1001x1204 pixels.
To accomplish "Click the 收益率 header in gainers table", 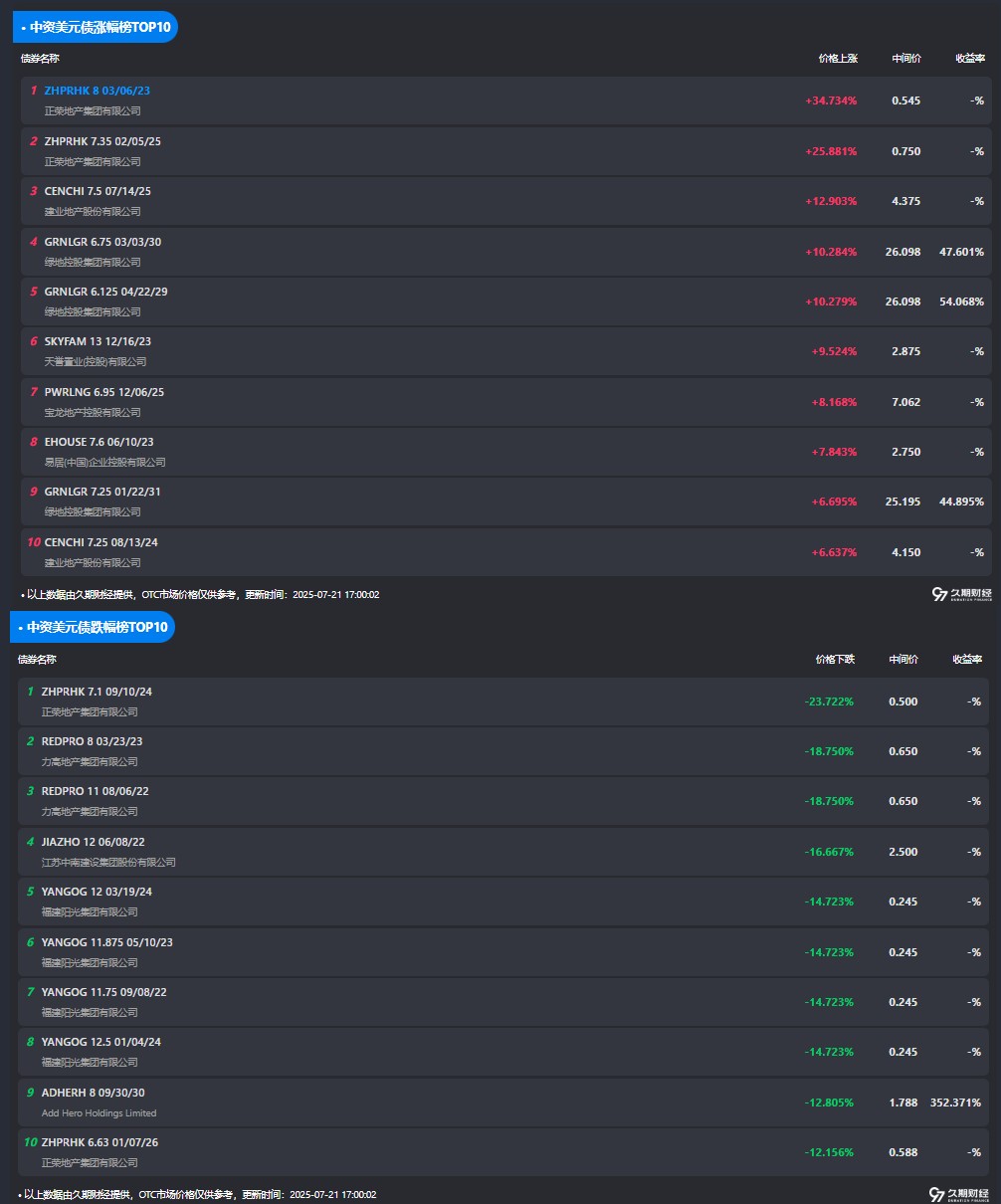I will point(969,59).
